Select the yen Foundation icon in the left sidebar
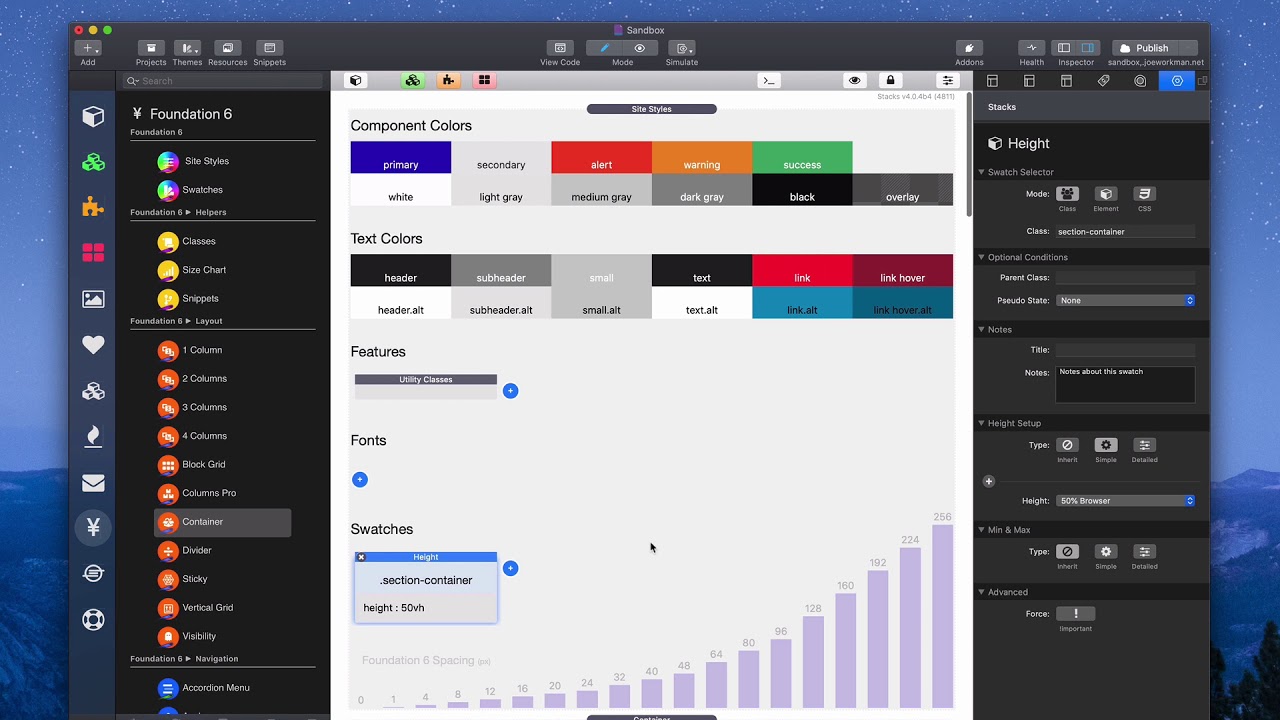 pos(93,527)
